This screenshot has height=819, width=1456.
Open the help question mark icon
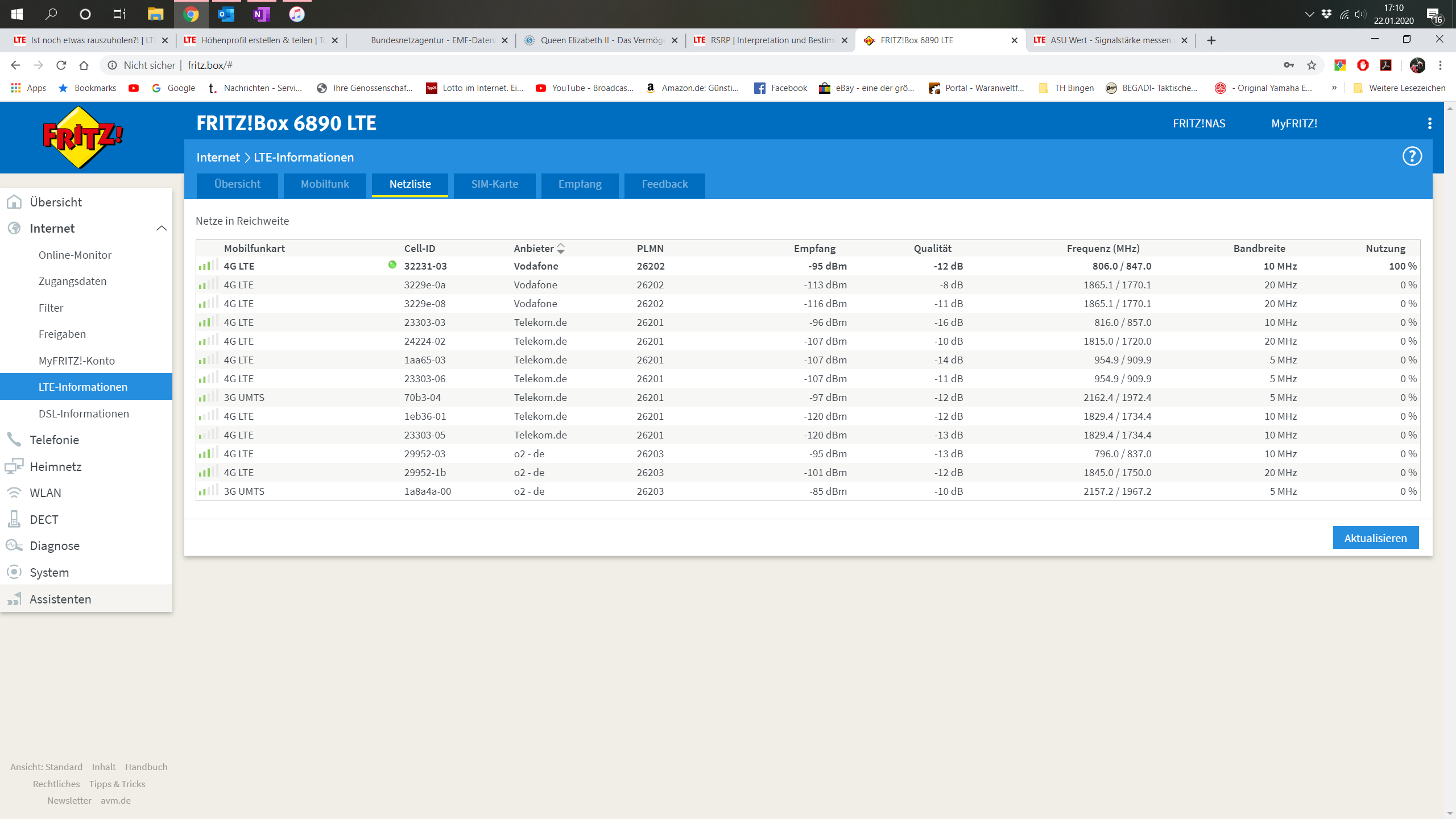pyautogui.click(x=1412, y=156)
